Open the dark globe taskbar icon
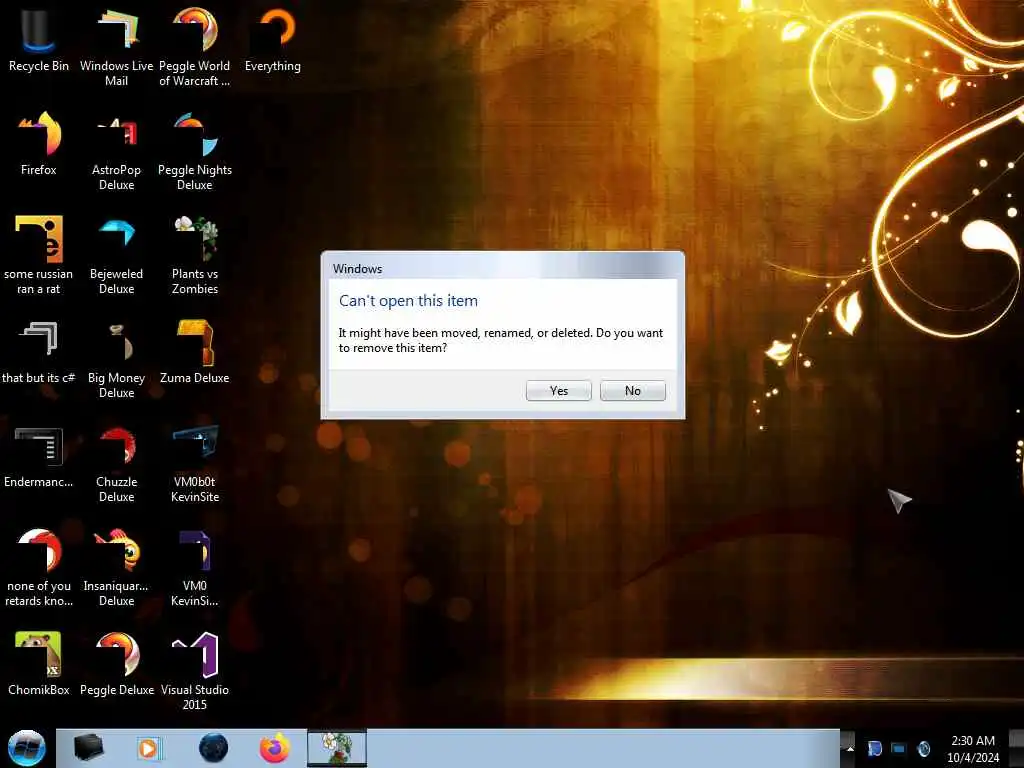Image resolution: width=1024 pixels, height=768 pixels. click(213, 748)
